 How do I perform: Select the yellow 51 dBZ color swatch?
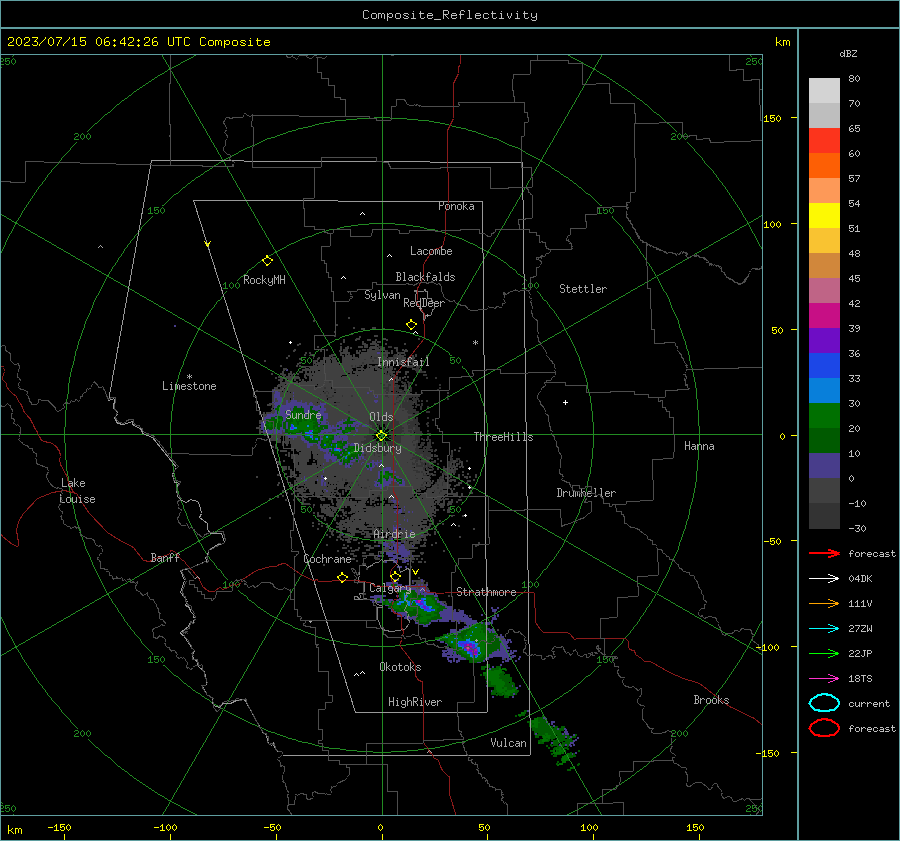click(x=824, y=215)
